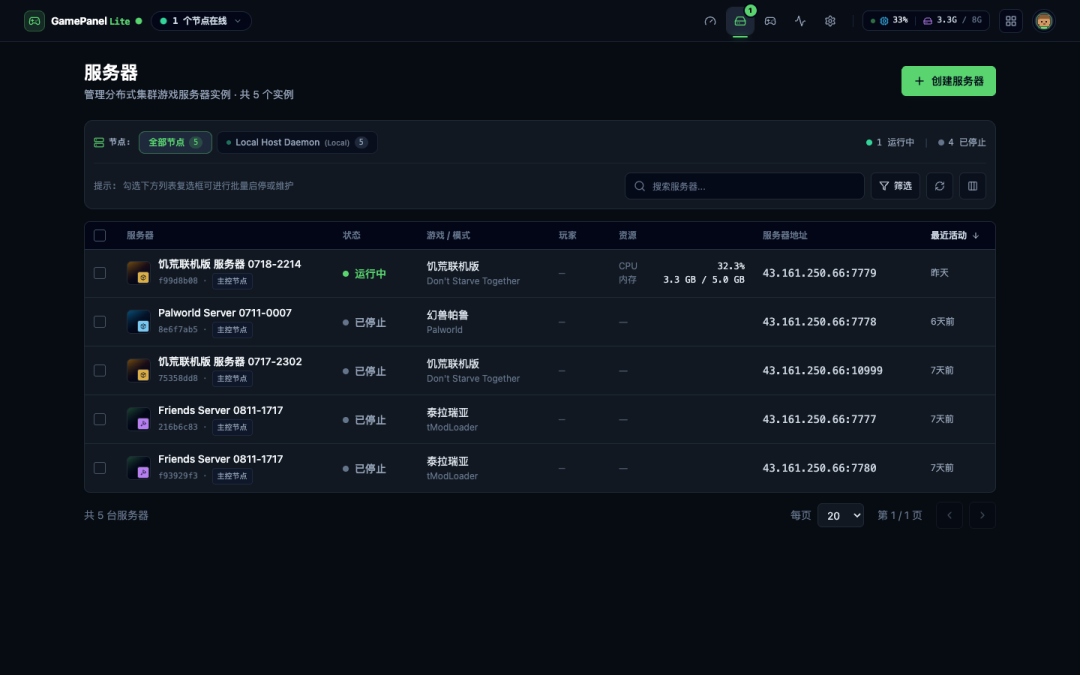The width and height of the screenshot is (1080, 675).
Task: Refresh the server list
Action: (x=939, y=186)
